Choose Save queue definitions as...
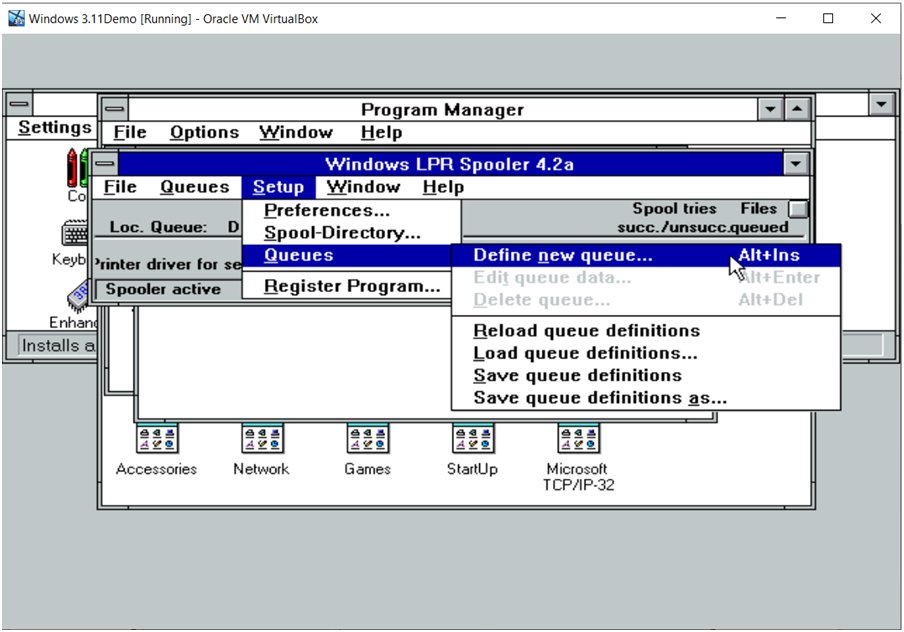 (x=646, y=398)
